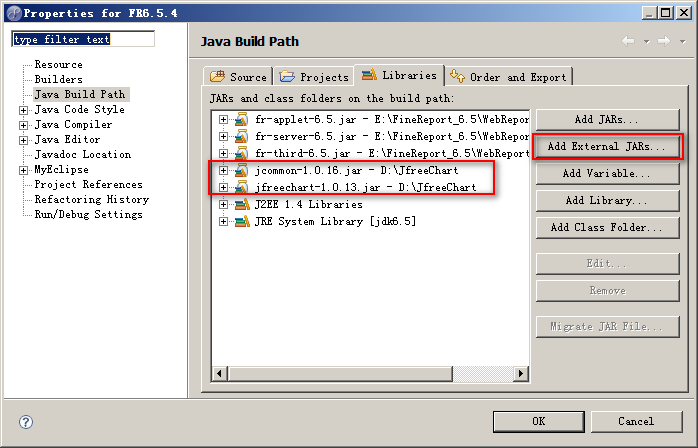The height and width of the screenshot is (448, 698).
Task: Select the J2EE 1.4 Libraries text
Action: [308, 204]
